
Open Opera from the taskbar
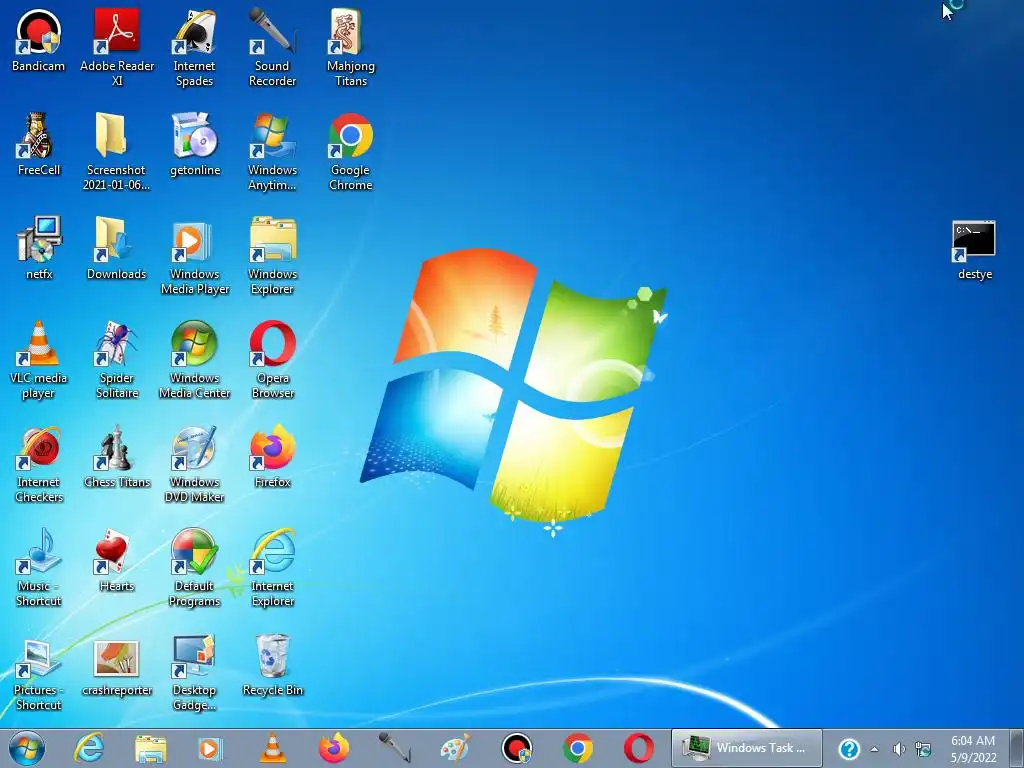click(639, 748)
